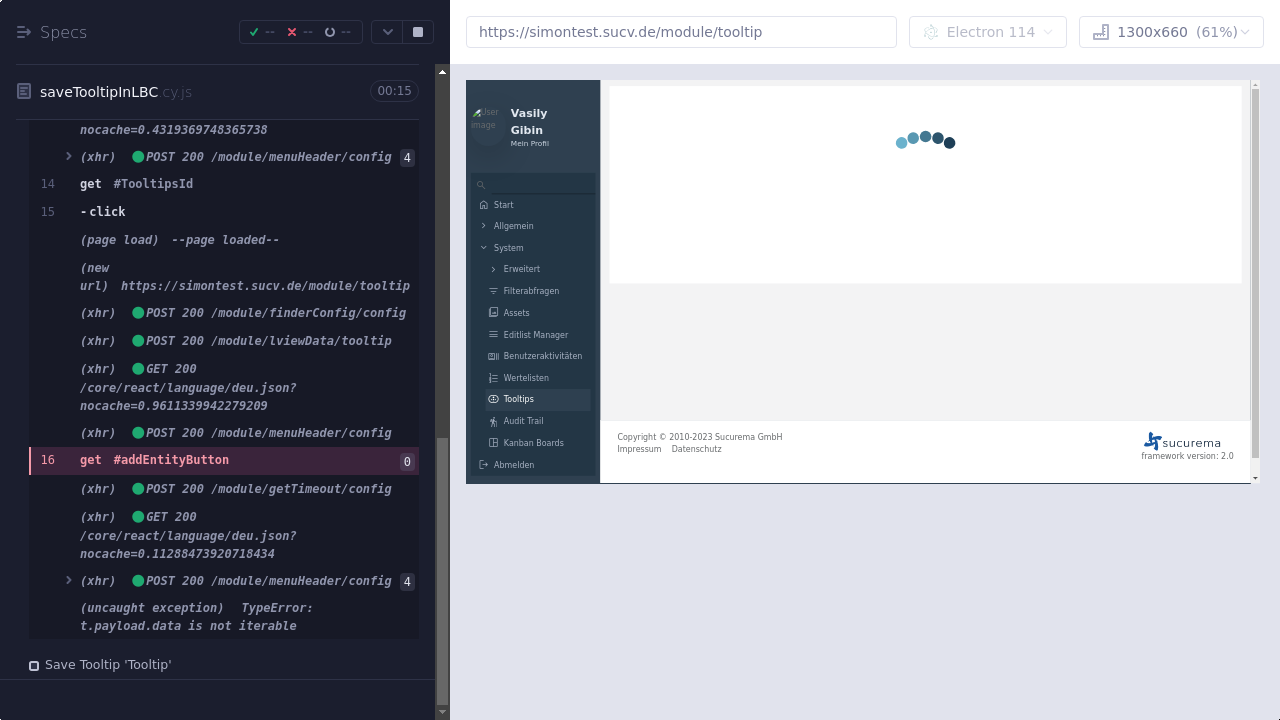
Task: Click the Kanban Boards sidebar icon
Action: (x=493, y=443)
